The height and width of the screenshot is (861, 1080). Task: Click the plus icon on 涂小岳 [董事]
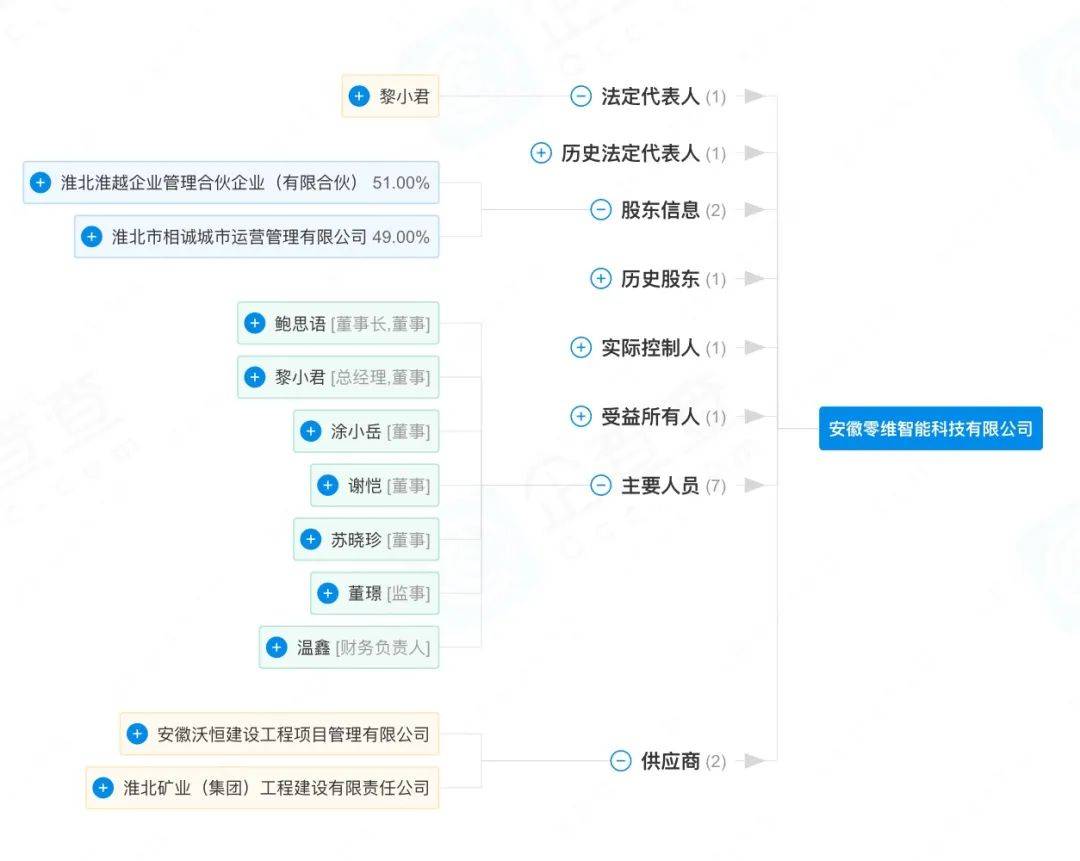click(311, 431)
